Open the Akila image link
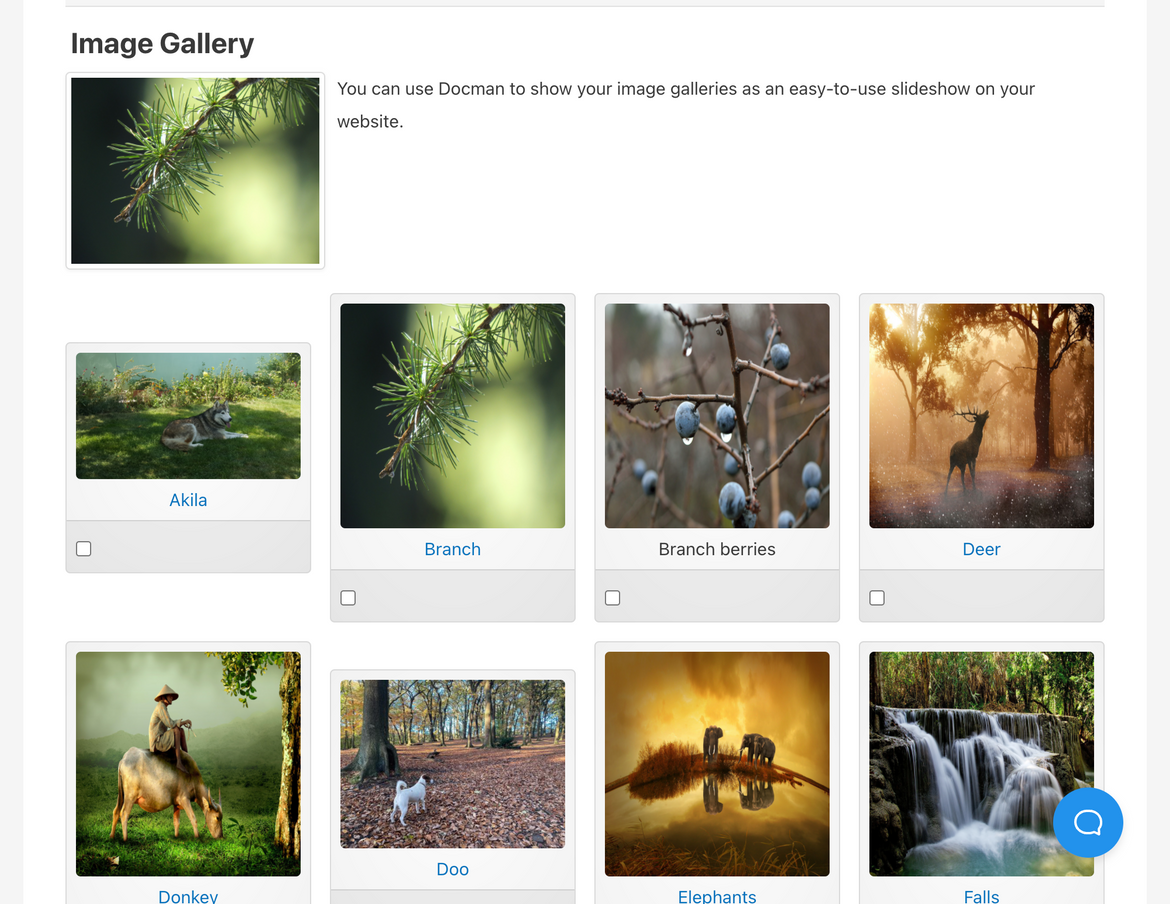 point(188,500)
